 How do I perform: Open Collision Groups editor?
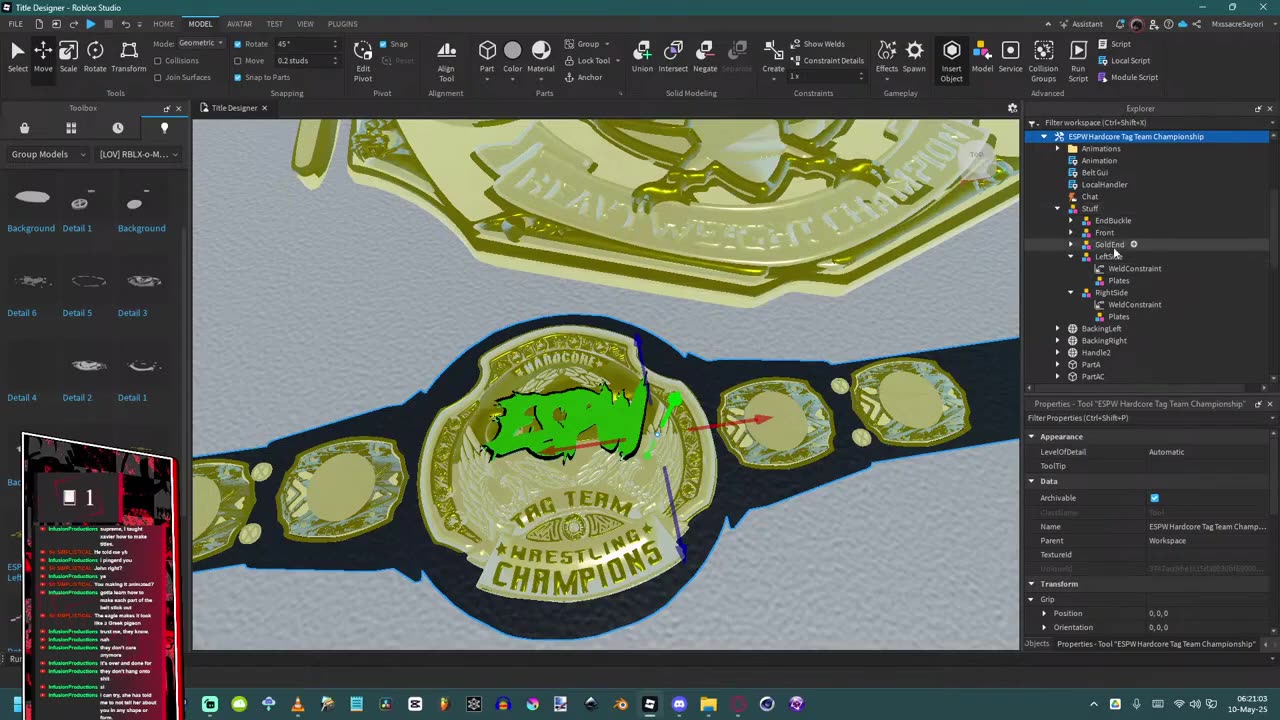pyautogui.click(x=1043, y=60)
